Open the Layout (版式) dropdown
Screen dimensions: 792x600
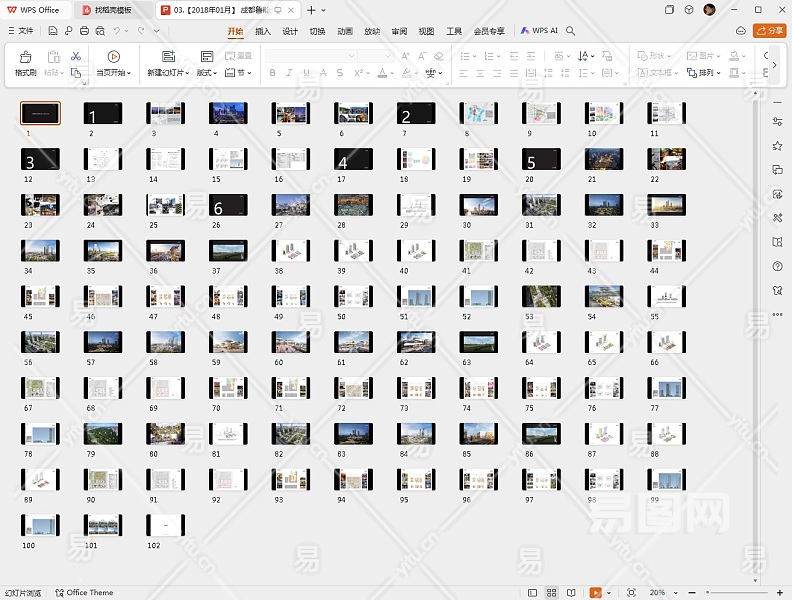[206, 73]
